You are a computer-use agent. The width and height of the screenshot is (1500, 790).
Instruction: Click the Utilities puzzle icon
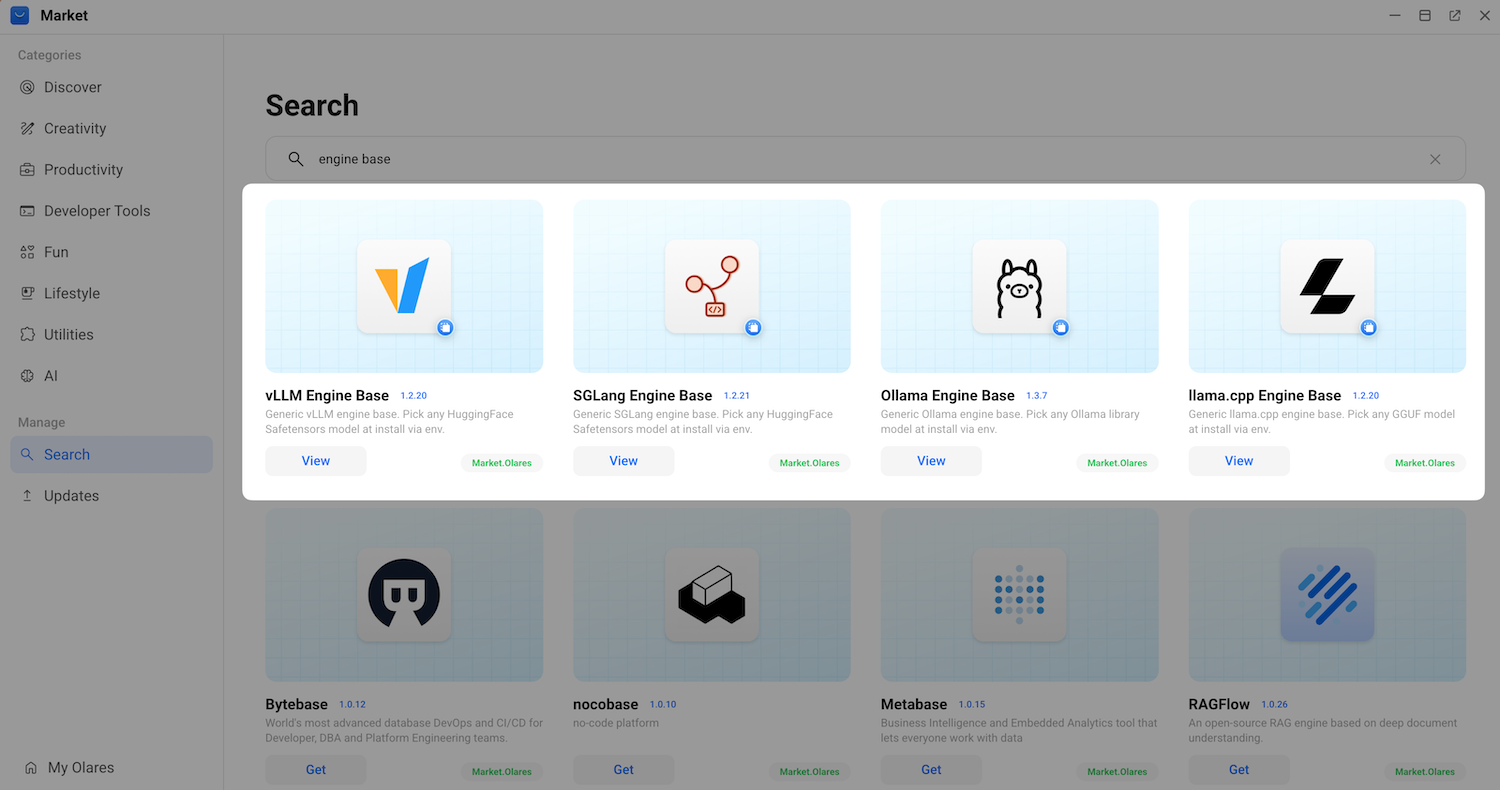pos(27,335)
